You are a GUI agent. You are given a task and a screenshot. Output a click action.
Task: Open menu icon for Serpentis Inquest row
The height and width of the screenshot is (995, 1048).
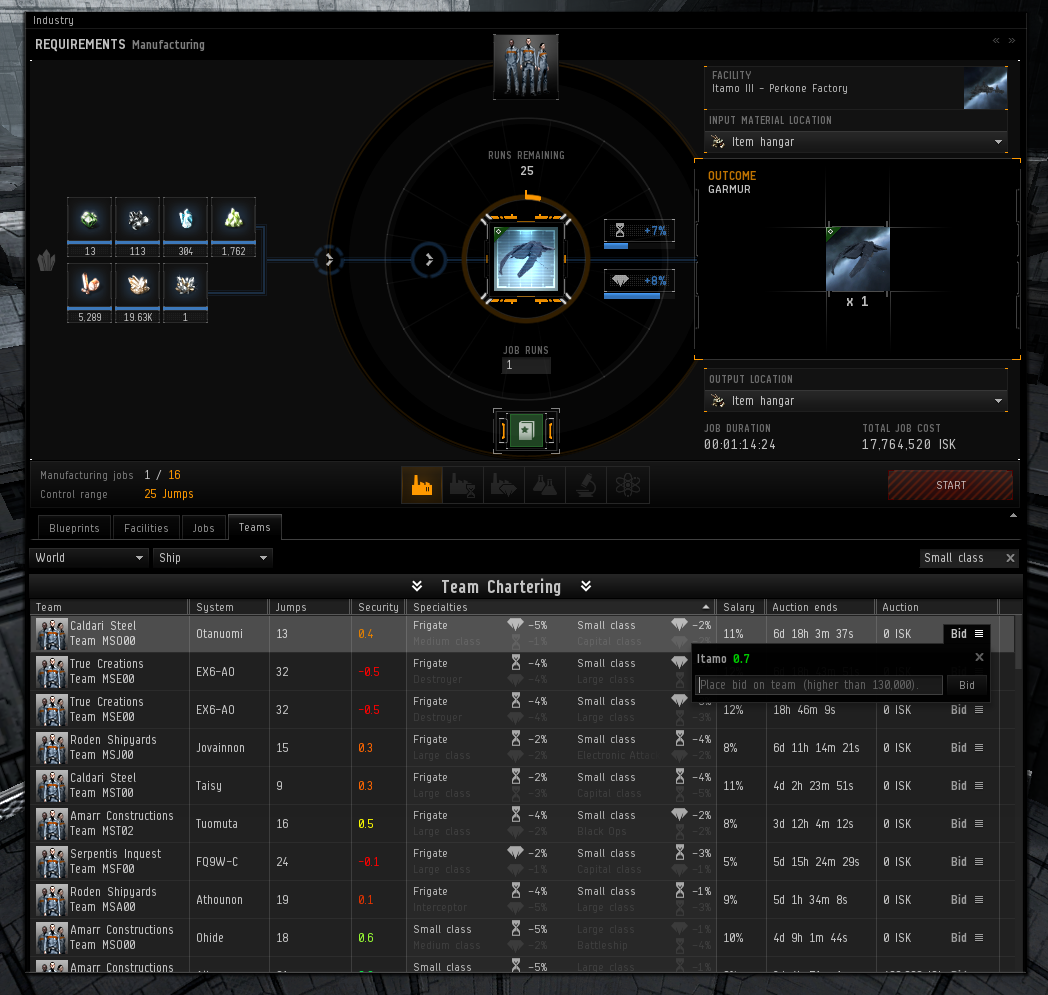[x=979, y=862]
